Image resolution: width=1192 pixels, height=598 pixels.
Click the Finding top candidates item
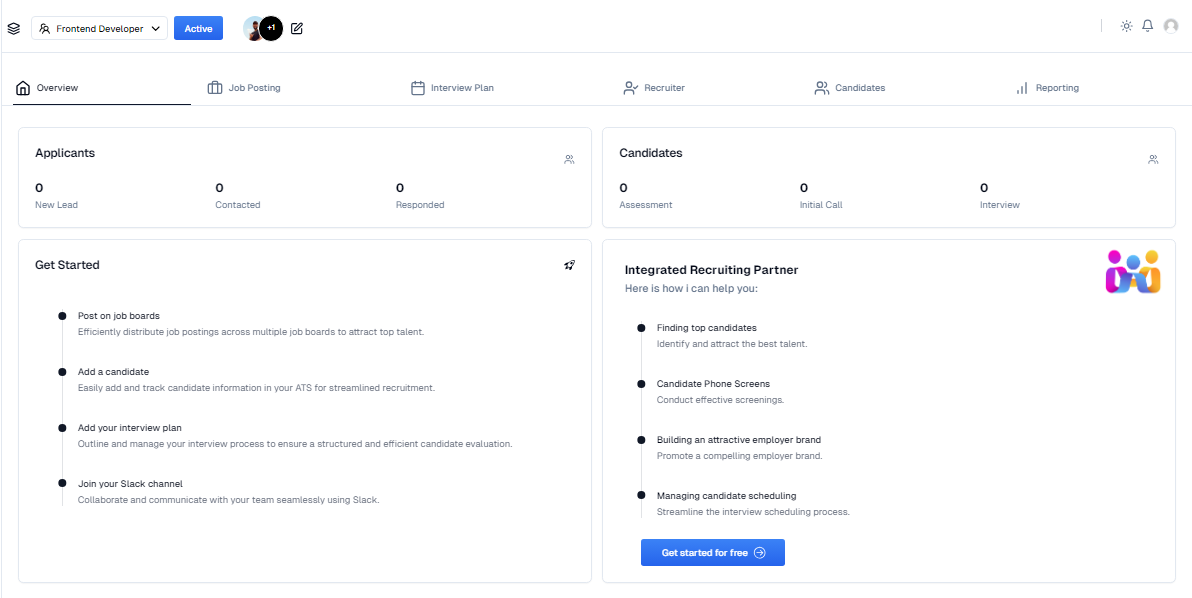(x=731, y=336)
